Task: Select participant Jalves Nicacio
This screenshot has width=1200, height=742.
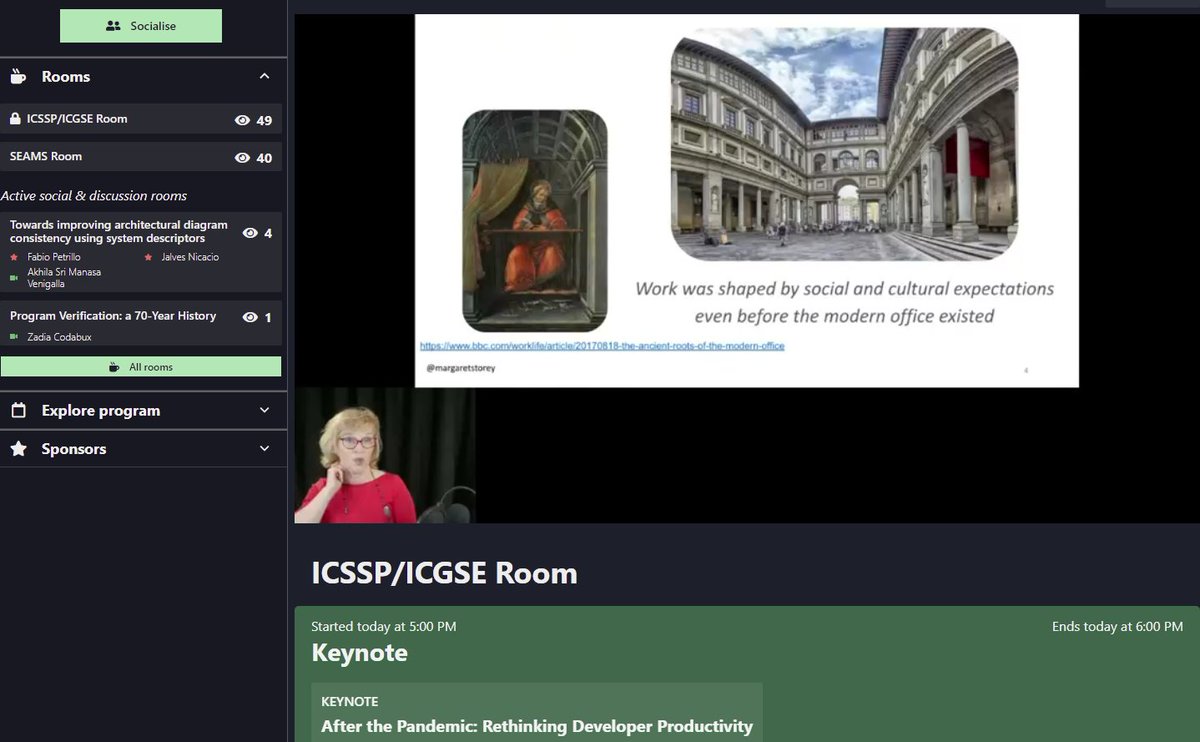Action: tap(190, 257)
